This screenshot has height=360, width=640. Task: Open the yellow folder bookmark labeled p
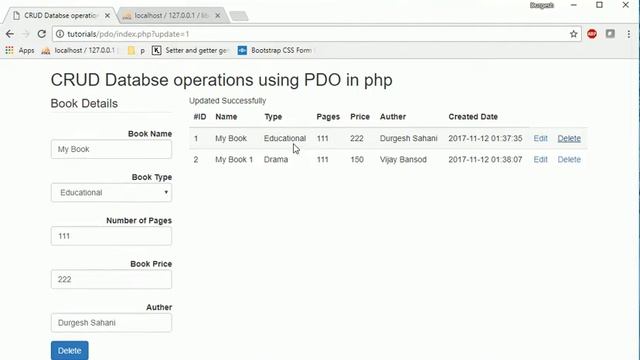click(x=136, y=50)
